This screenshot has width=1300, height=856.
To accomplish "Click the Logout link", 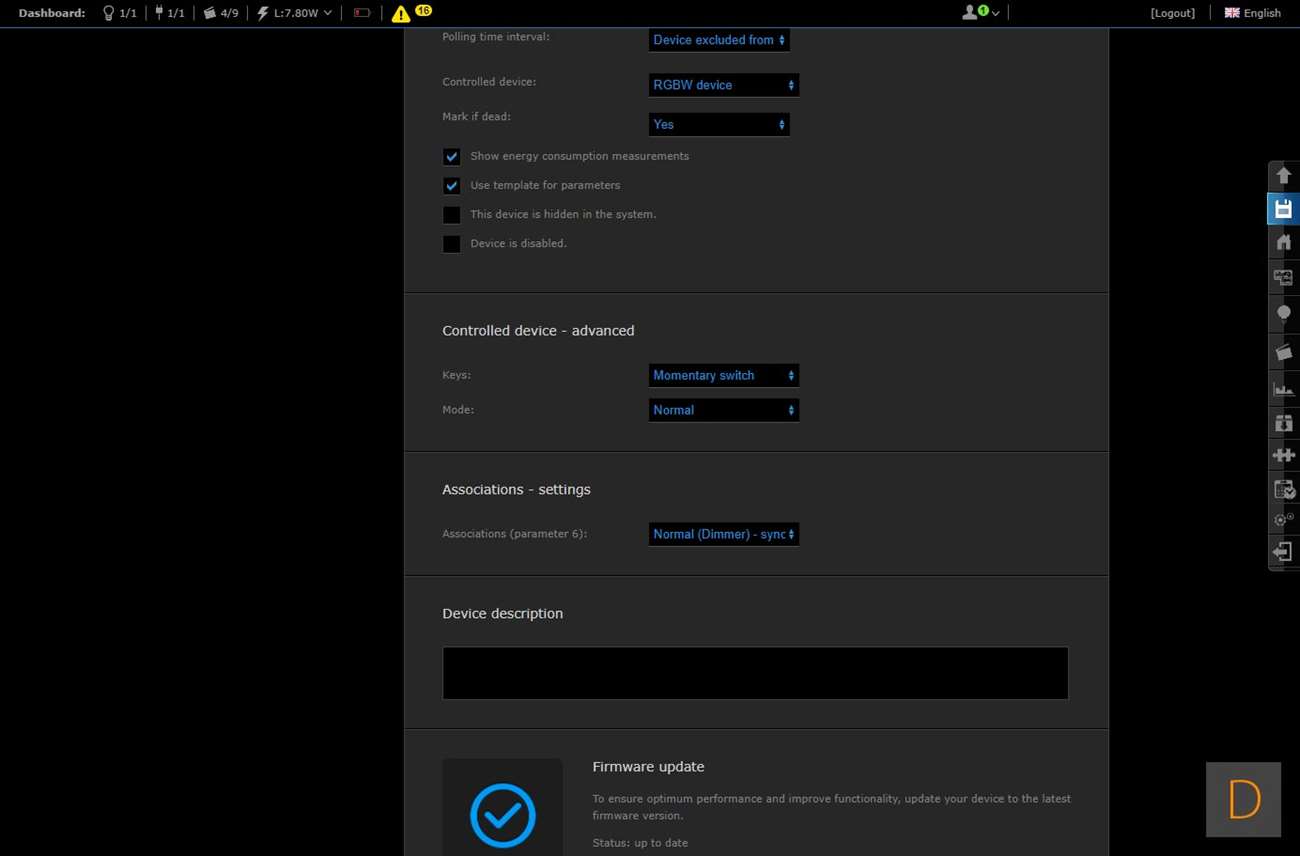I will click(x=1172, y=13).
